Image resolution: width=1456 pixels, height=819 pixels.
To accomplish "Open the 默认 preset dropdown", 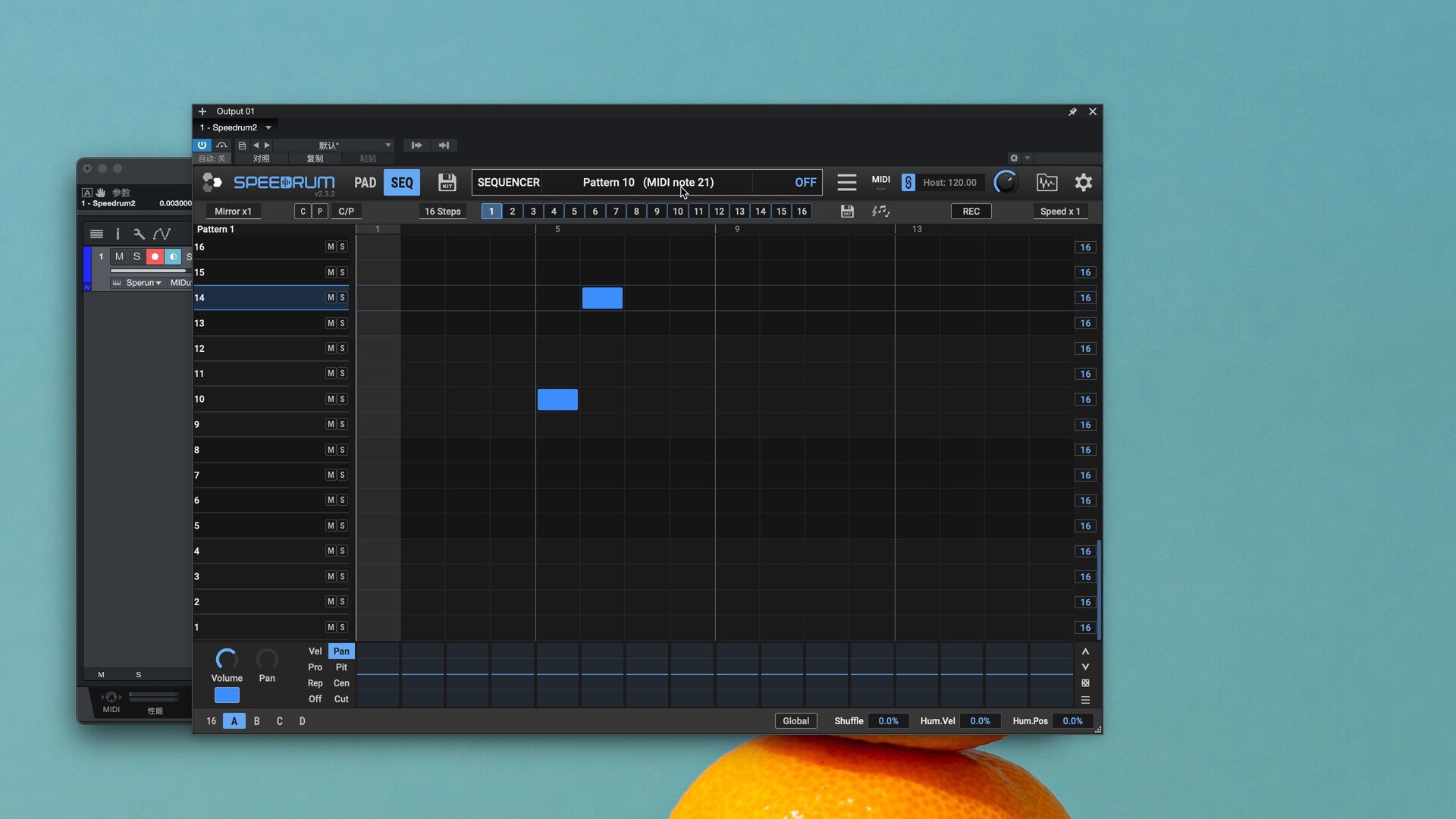I will pyautogui.click(x=335, y=145).
